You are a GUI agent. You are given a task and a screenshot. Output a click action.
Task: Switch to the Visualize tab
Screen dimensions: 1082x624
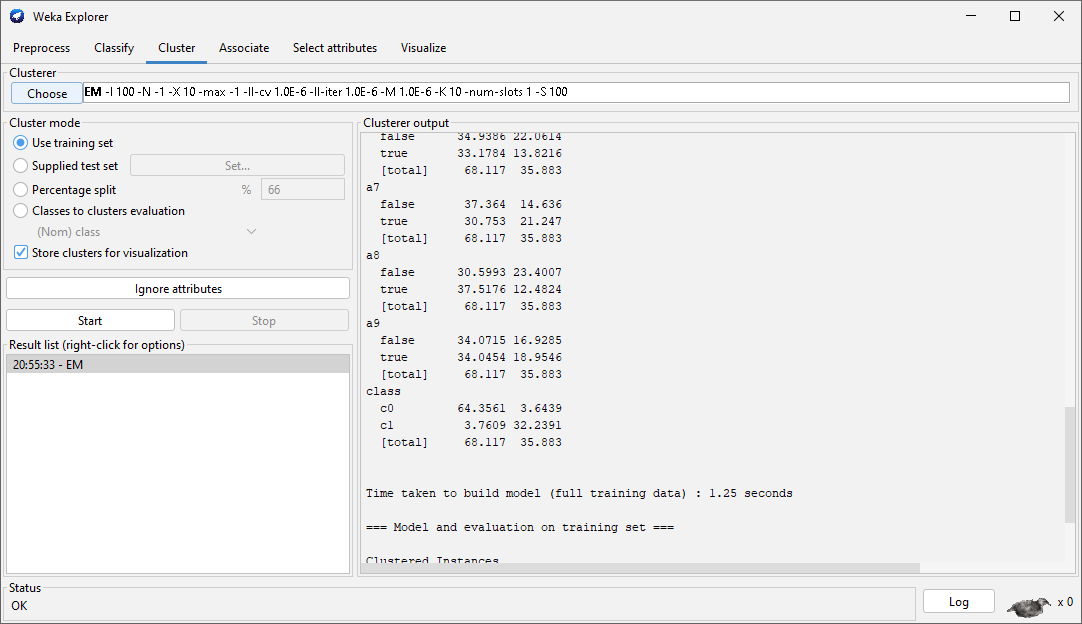pyautogui.click(x=423, y=48)
